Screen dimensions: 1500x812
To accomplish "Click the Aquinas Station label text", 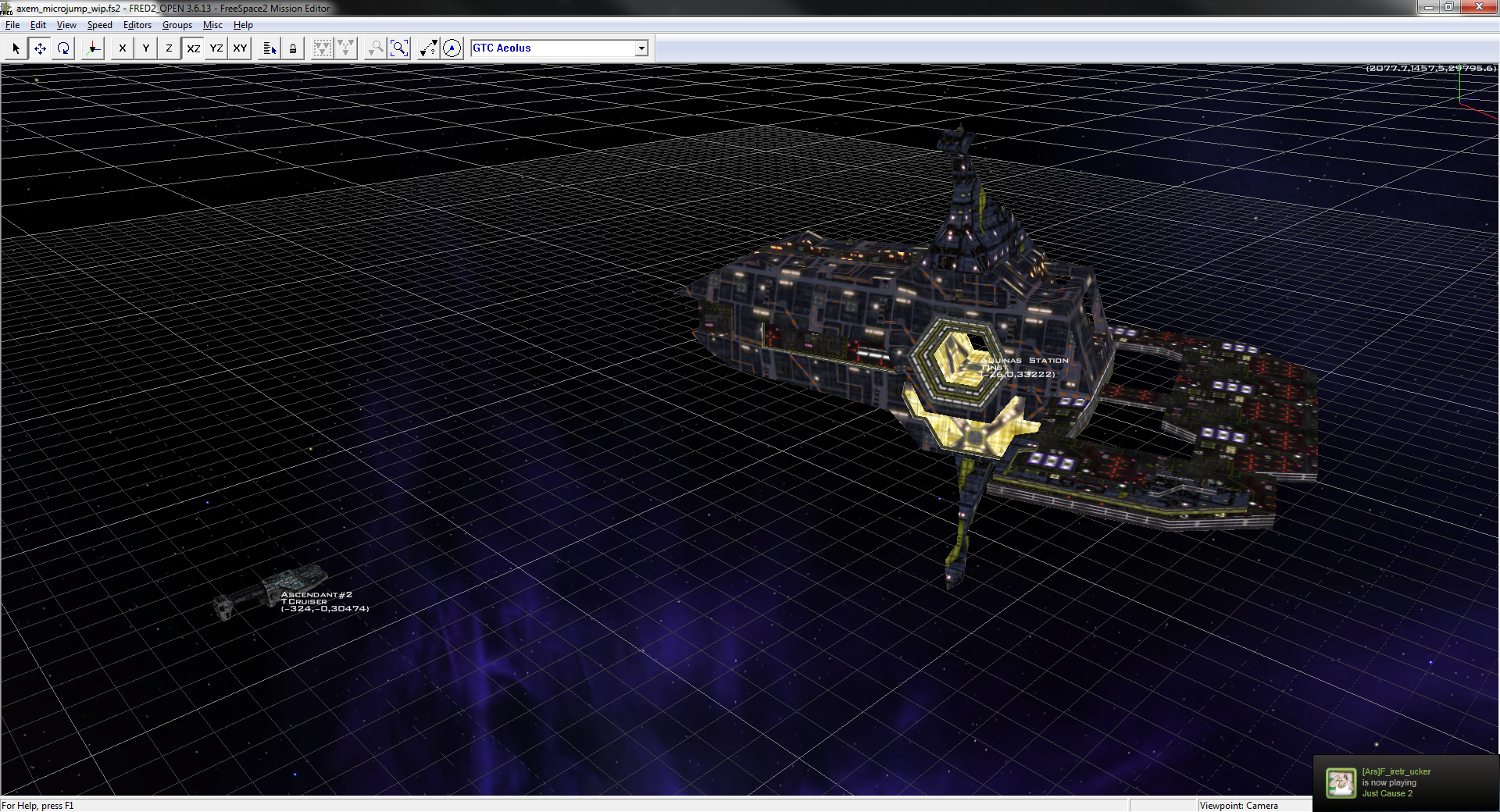I will point(1025,361).
